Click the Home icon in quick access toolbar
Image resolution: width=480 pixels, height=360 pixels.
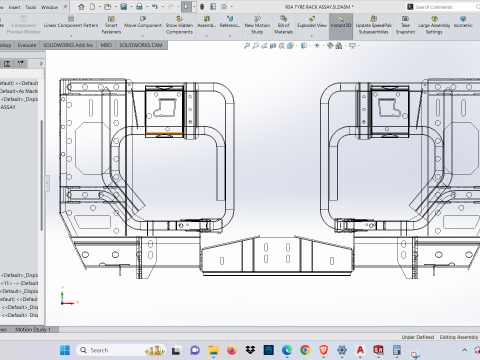pos(81,7)
